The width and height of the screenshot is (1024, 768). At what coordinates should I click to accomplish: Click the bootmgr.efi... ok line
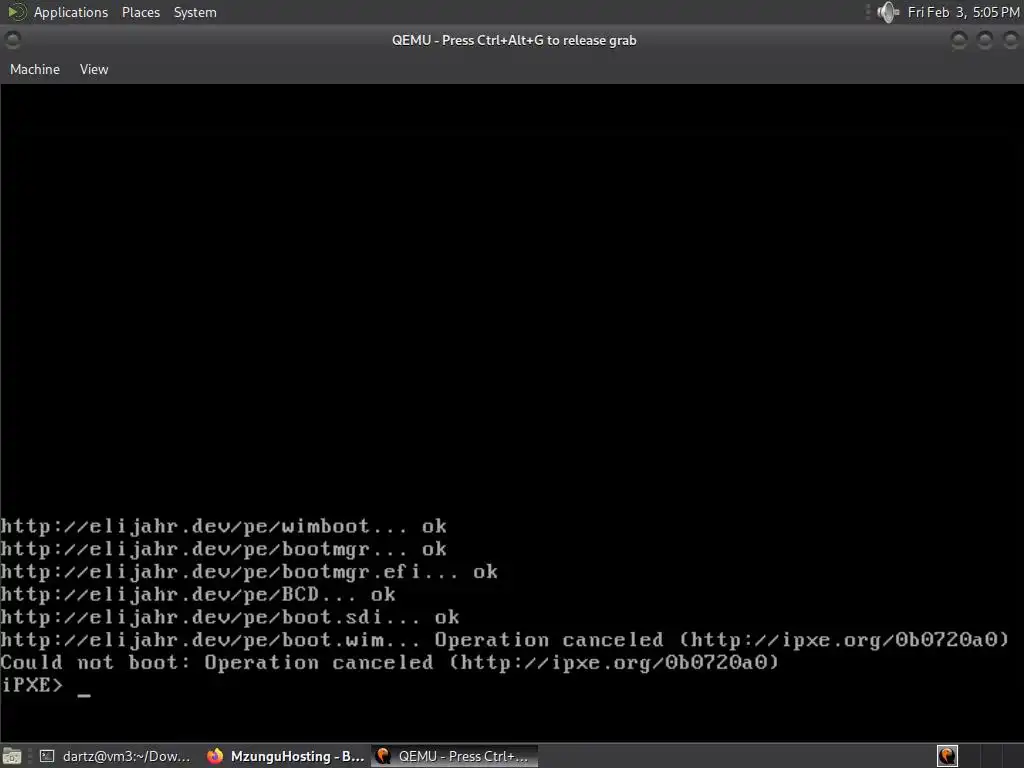tap(249, 572)
